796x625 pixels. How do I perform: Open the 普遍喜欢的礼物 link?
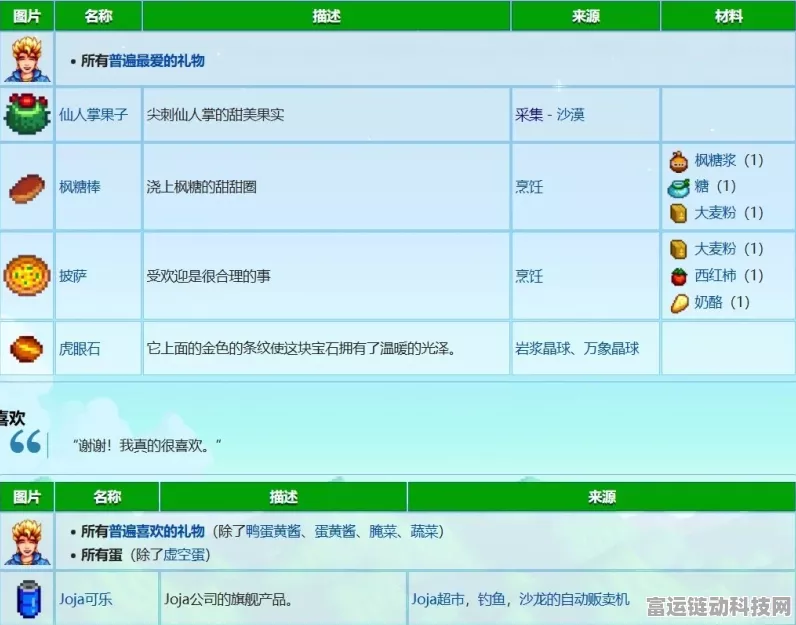pyautogui.click(x=156, y=532)
